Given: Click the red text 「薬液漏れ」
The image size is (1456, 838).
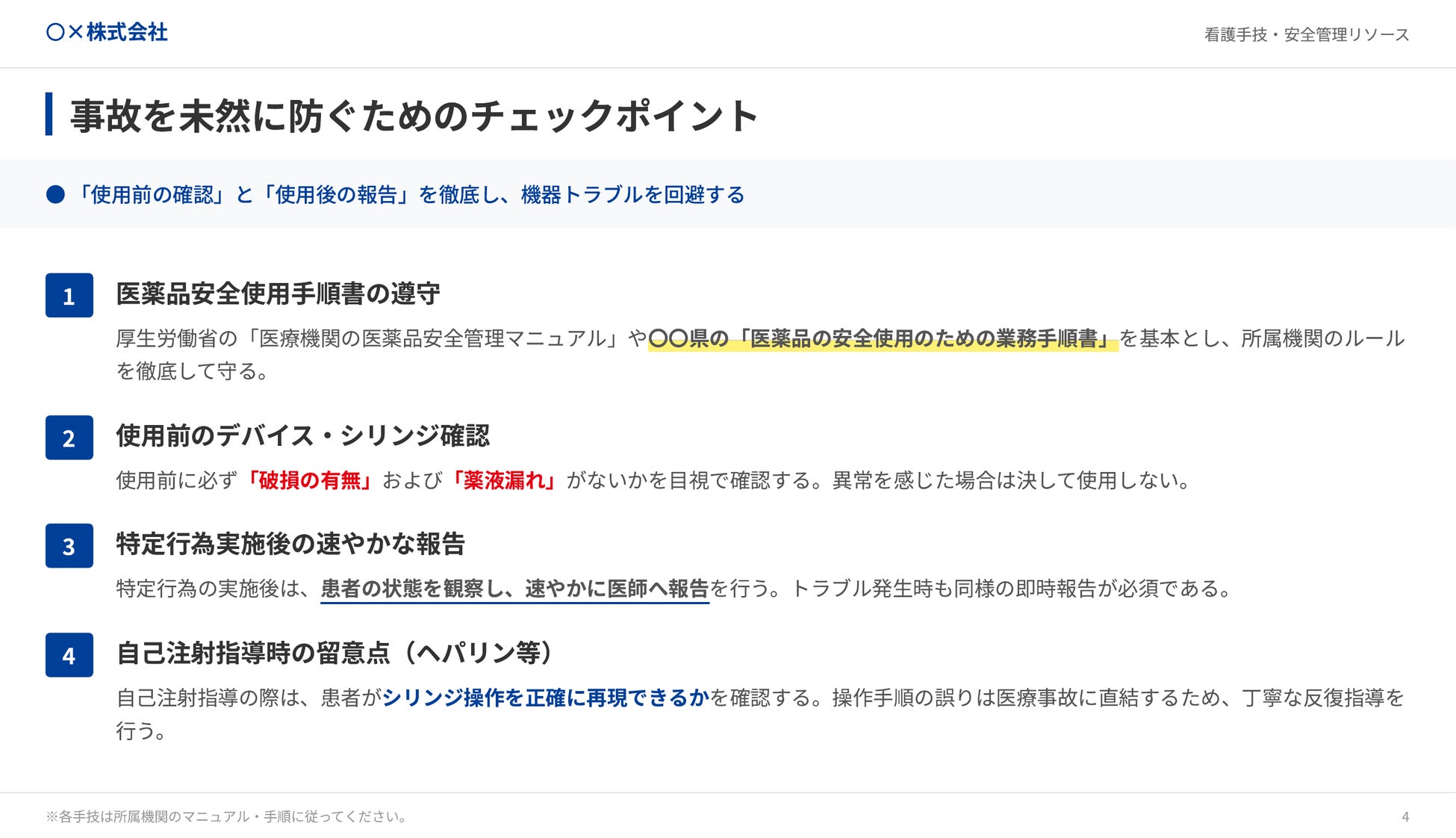Looking at the screenshot, I should (504, 480).
